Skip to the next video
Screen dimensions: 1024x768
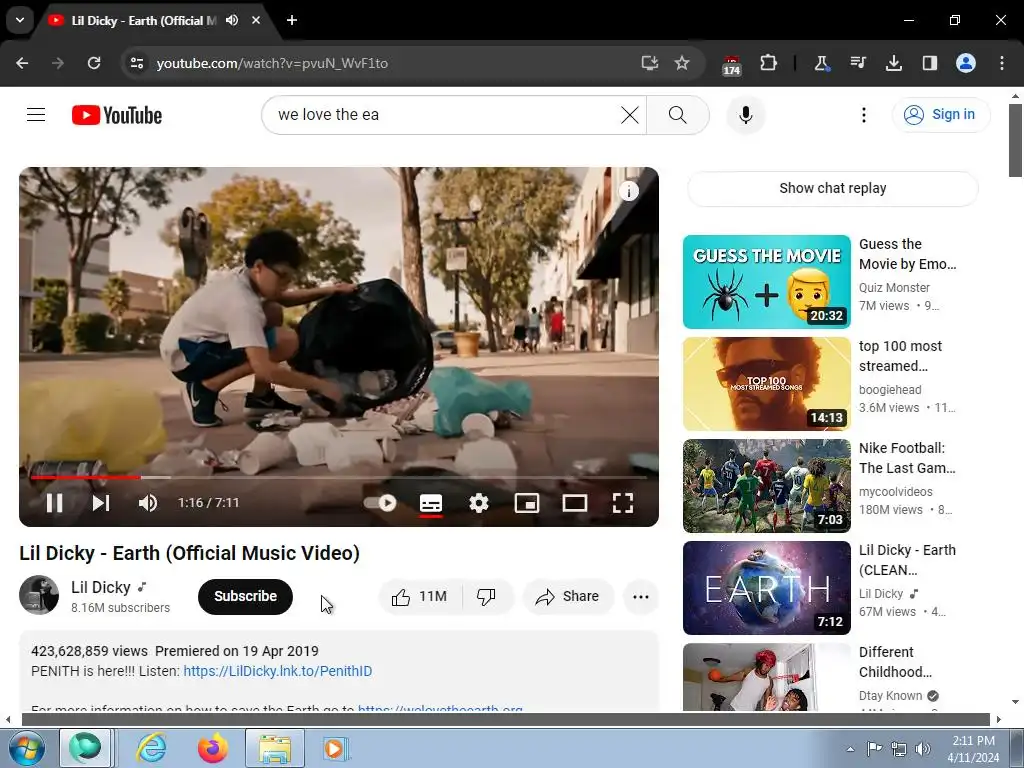(101, 503)
